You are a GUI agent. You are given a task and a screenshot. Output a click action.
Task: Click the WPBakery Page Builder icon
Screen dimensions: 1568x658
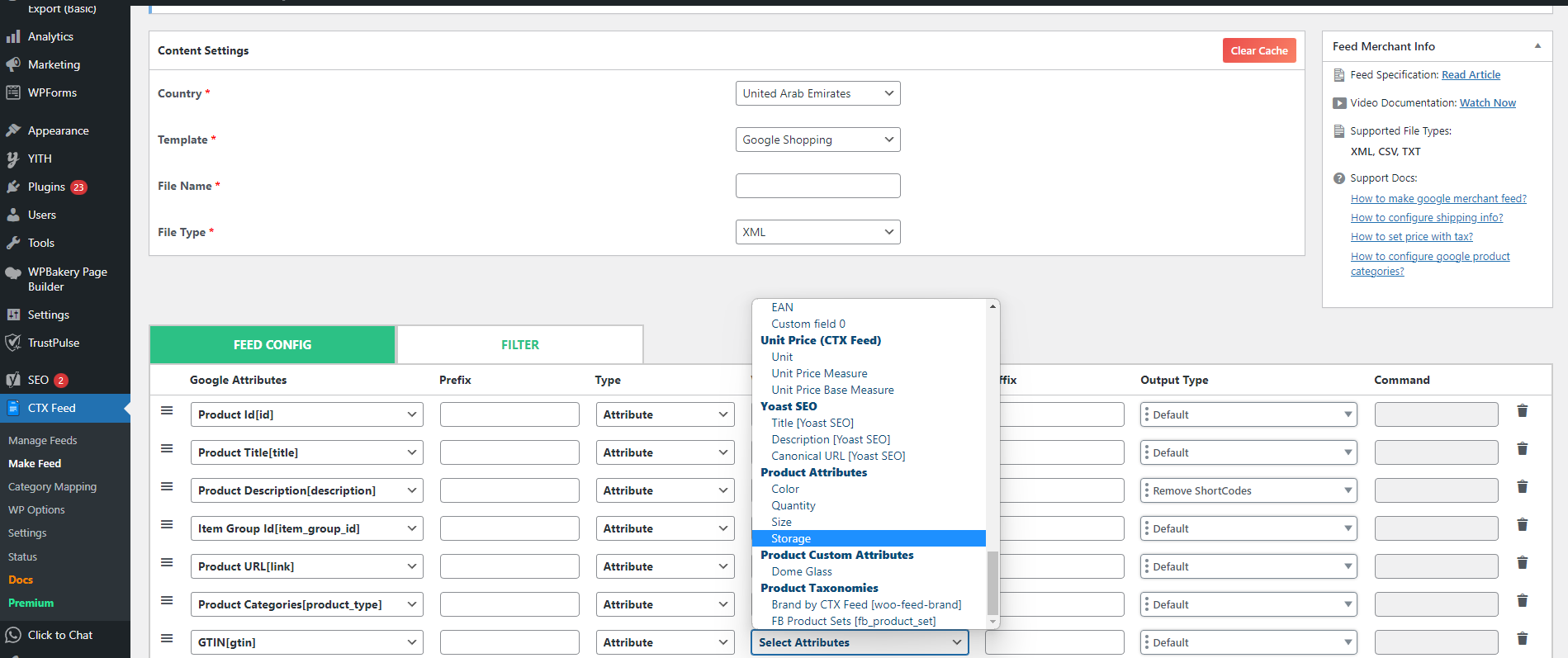pyautogui.click(x=13, y=272)
